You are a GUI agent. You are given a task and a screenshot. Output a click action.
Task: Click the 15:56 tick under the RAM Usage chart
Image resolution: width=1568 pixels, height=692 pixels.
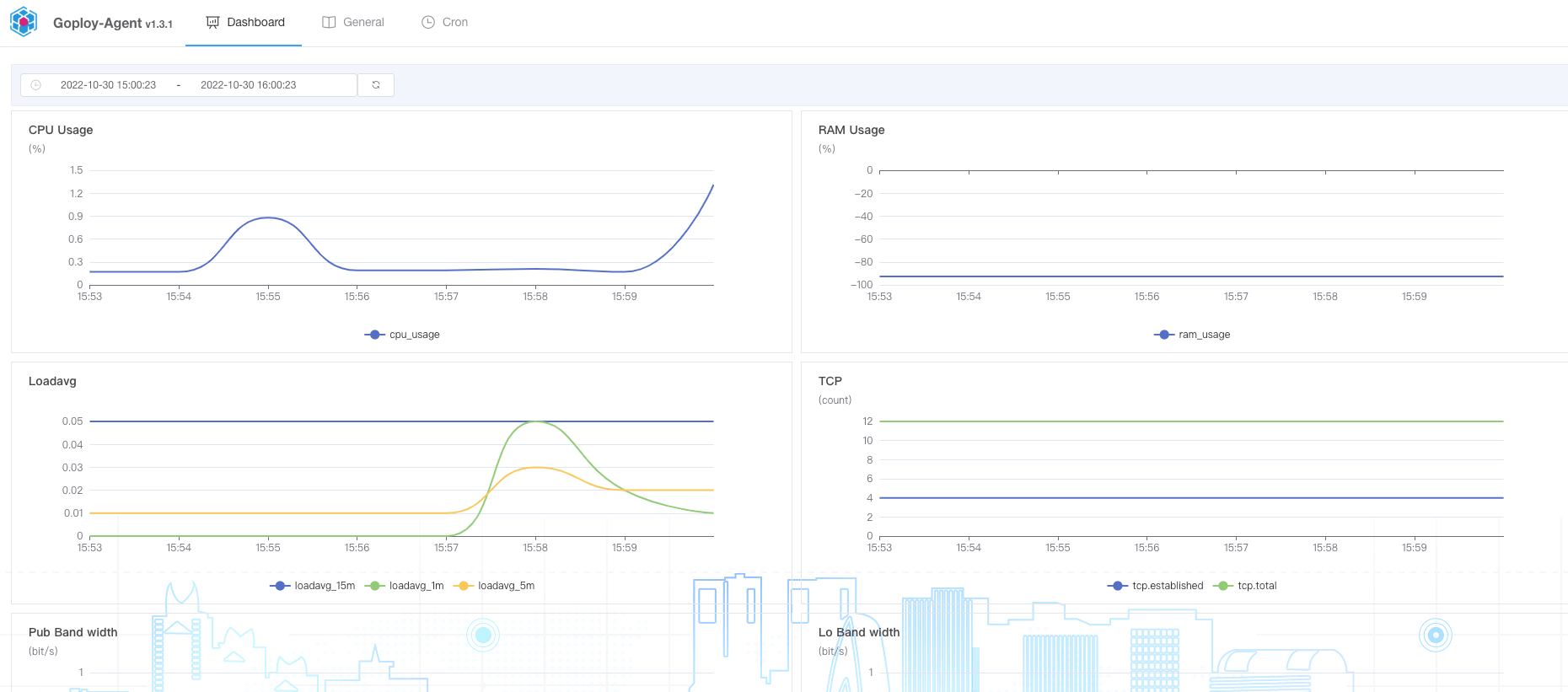click(1146, 297)
